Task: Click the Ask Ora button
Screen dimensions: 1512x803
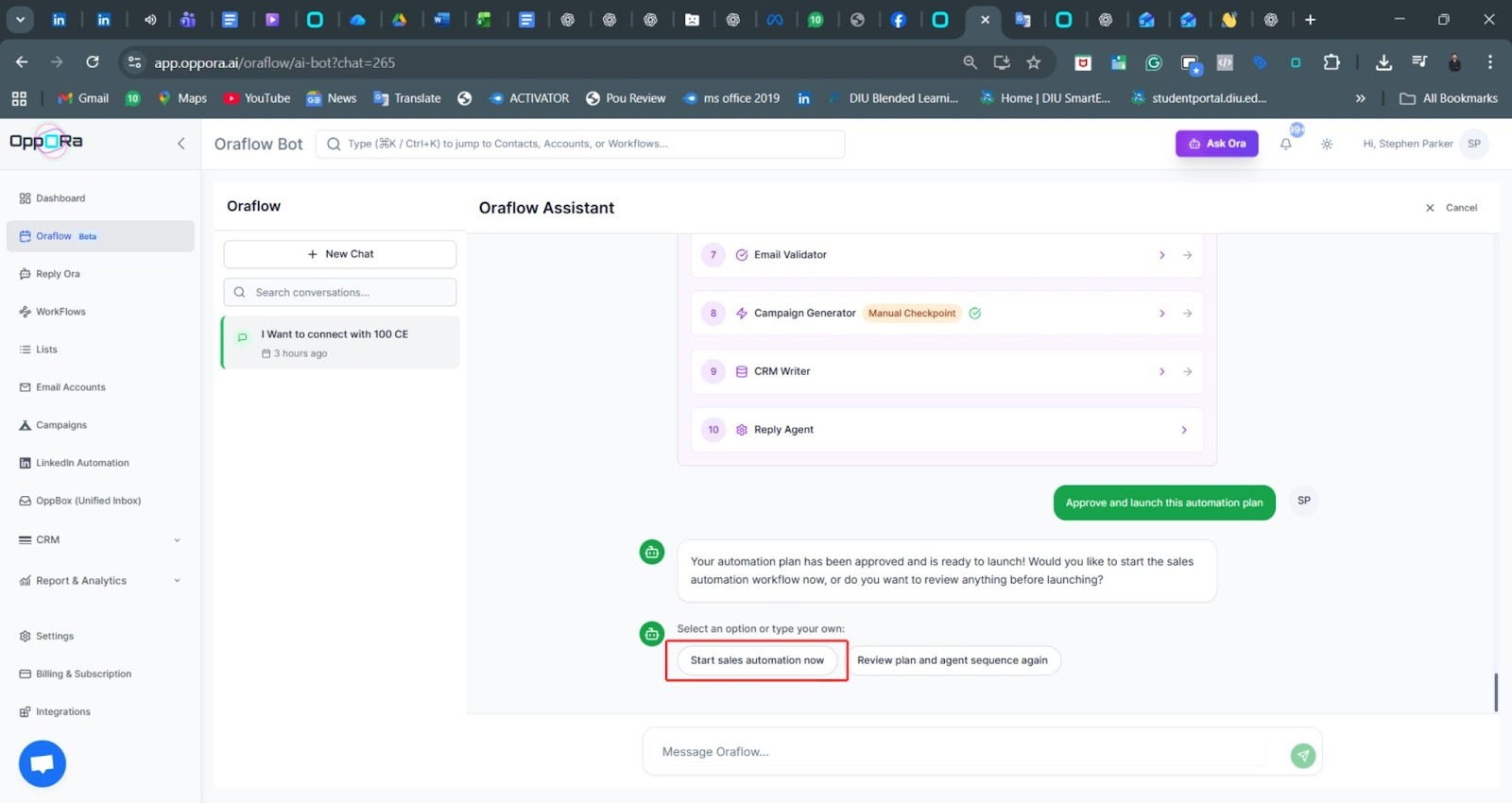Action: tap(1216, 144)
